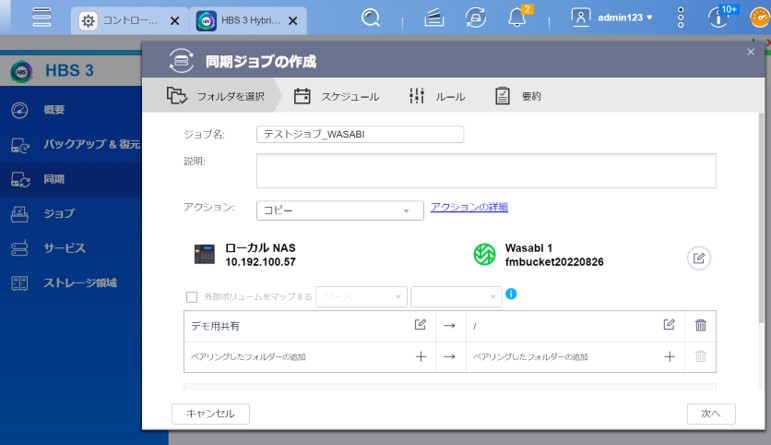Open the アクションの詳細 link
Viewport: 771px width, 445px height.
(469, 207)
